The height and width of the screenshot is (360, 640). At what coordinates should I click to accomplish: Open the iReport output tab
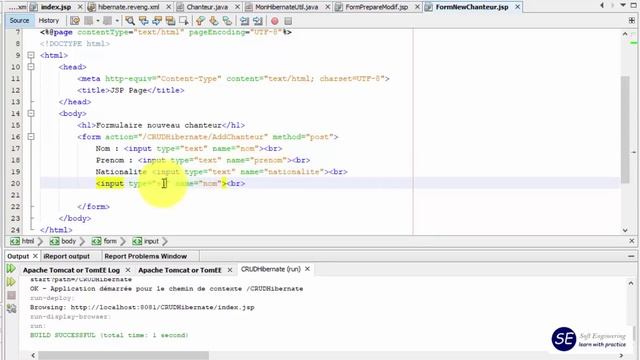tap(67, 256)
